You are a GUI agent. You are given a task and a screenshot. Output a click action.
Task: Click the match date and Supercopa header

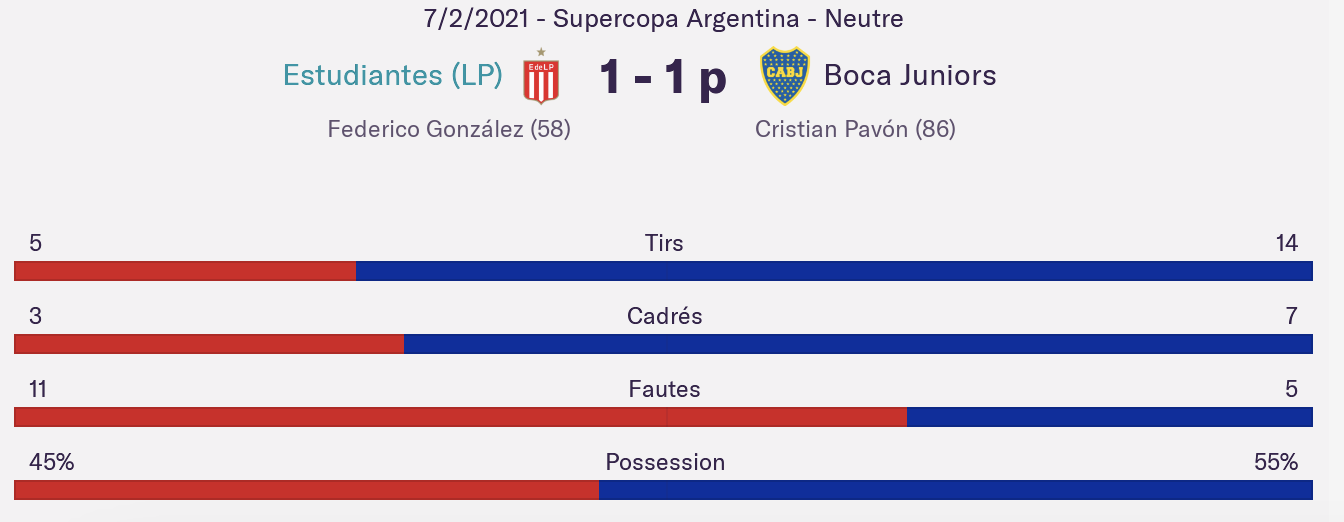pos(663,18)
